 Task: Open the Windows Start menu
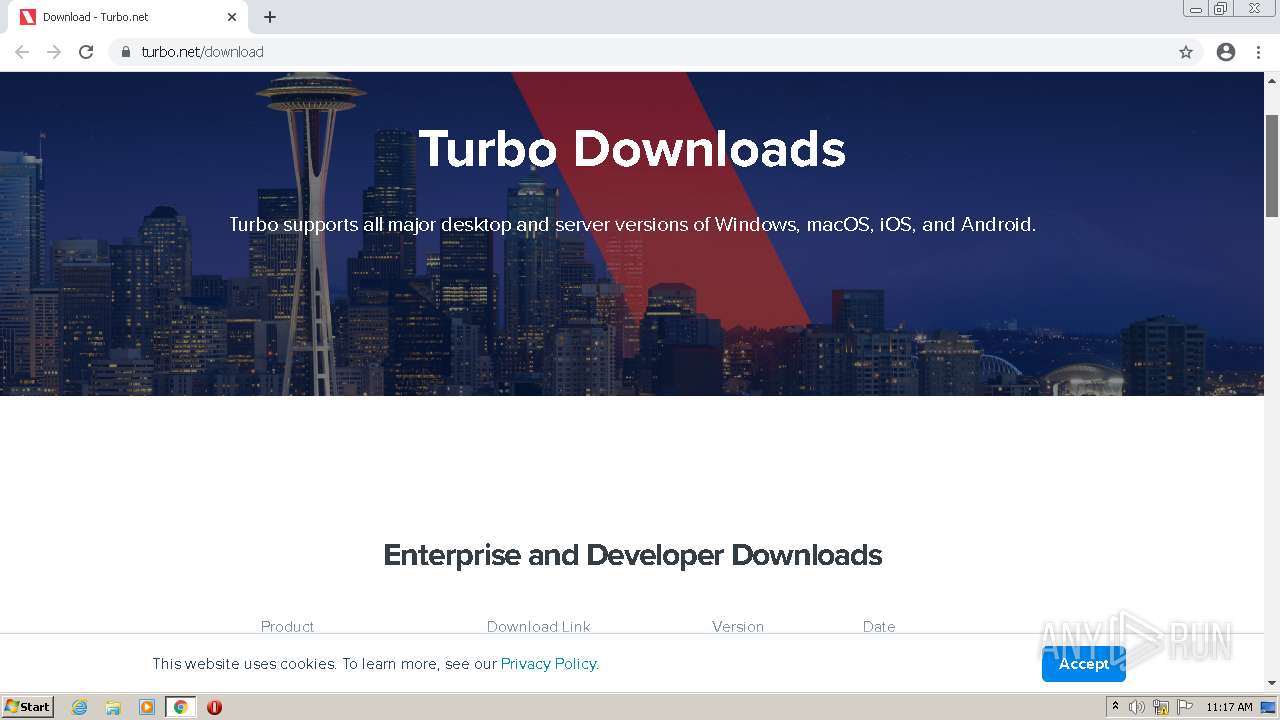coord(27,707)
